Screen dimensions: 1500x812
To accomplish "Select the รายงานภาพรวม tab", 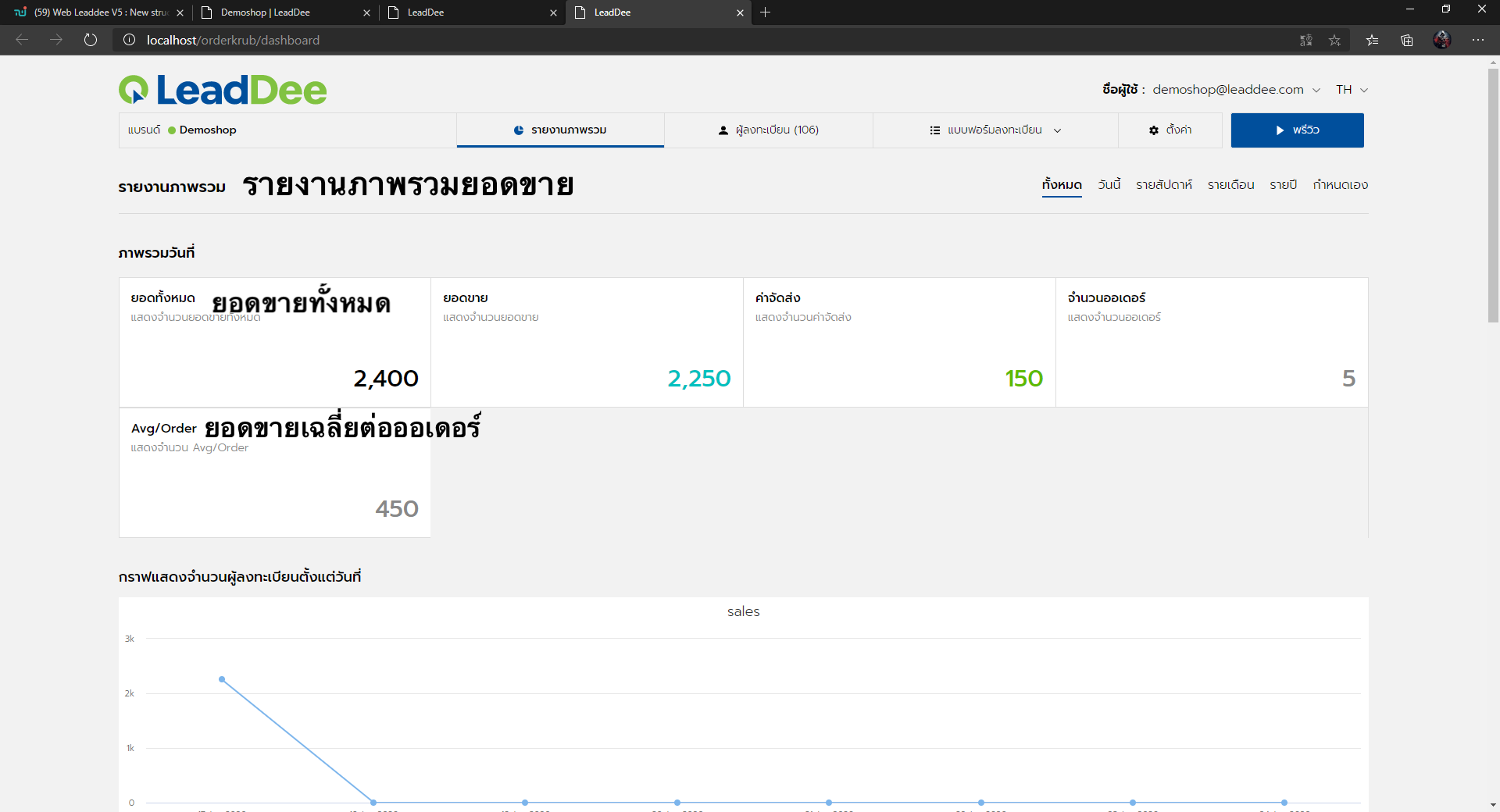I will click(560, 130).
